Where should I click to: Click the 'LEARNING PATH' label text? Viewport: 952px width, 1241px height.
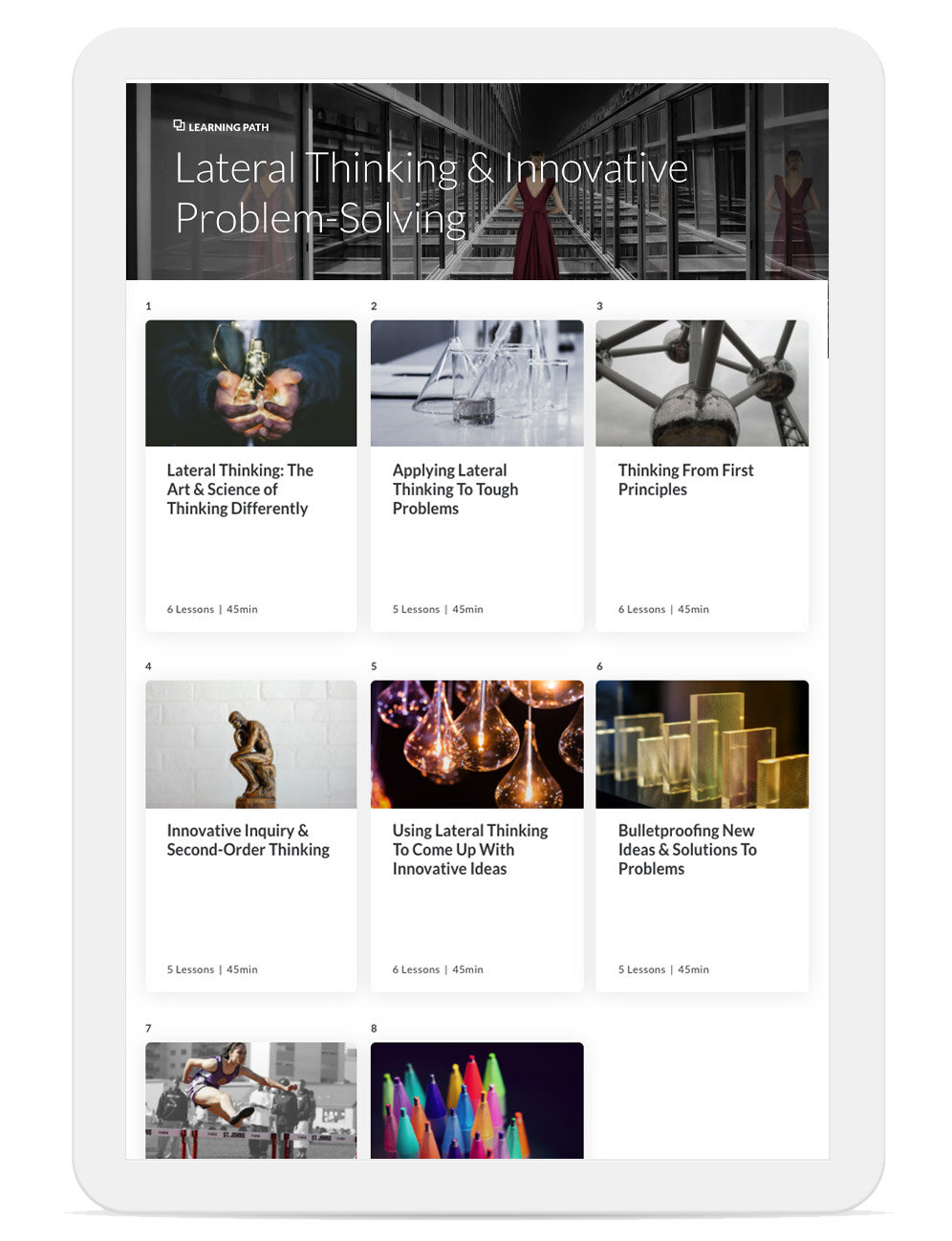click(x=228, y=127)
